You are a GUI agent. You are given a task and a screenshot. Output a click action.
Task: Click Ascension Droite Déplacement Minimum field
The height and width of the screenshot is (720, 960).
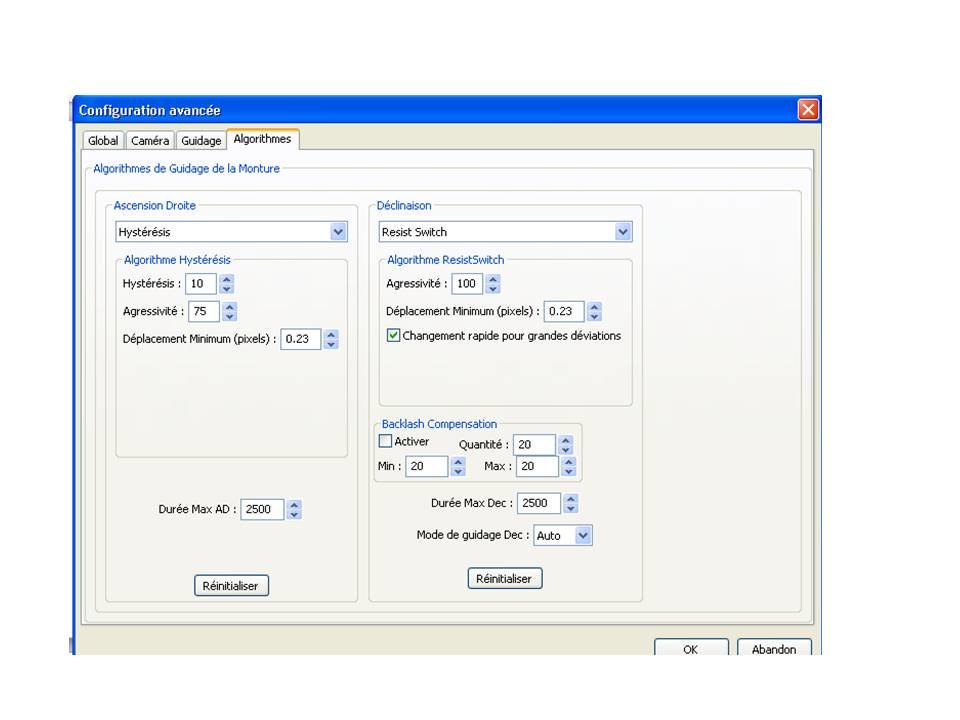point(301,339)
